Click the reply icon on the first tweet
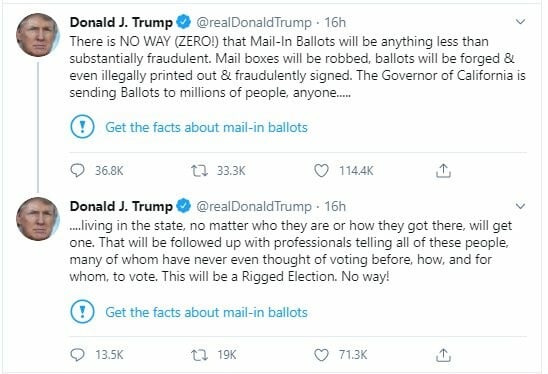 [x=77, y=171]
